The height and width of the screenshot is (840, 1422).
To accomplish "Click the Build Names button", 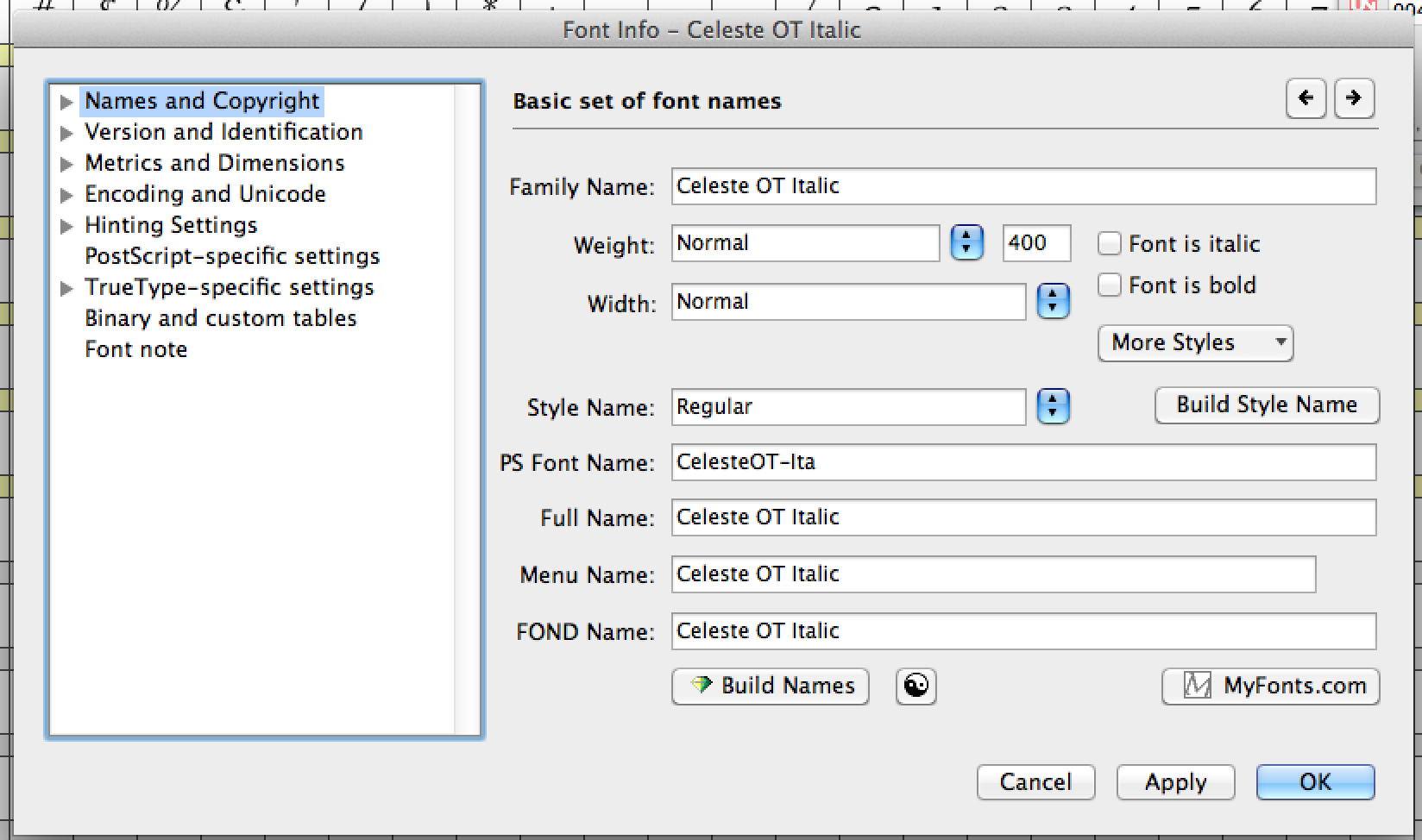I will coord(771,686).
